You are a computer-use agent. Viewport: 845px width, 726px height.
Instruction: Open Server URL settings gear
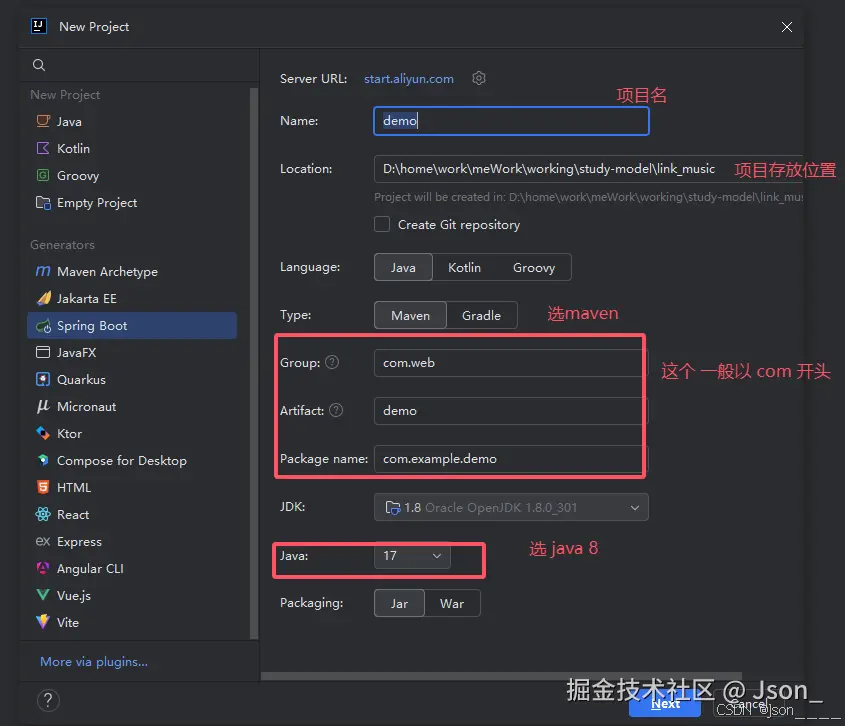click(x=479, y=78)
